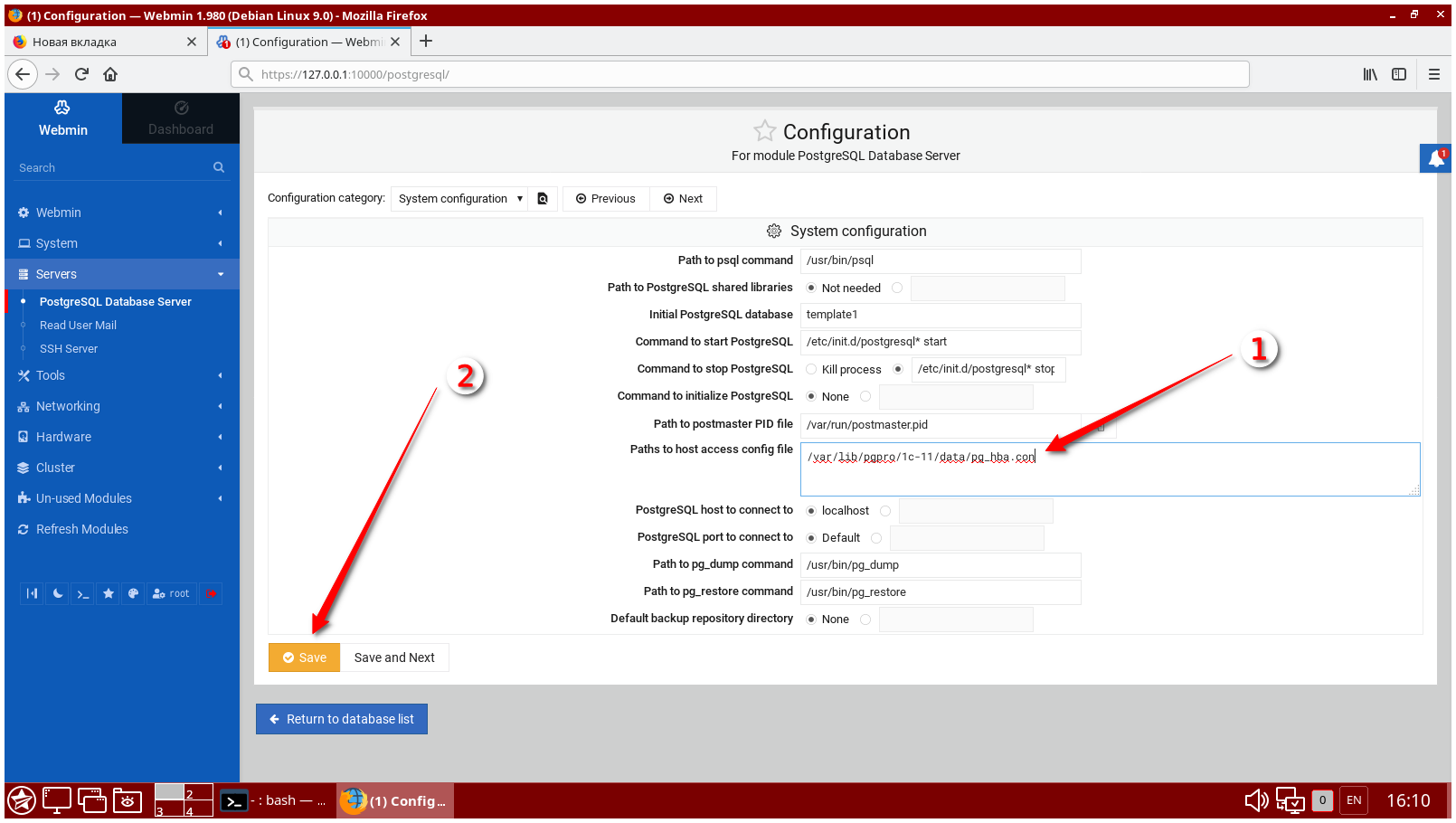Click the root user button

pyautogui.click(x=172, y=593)
